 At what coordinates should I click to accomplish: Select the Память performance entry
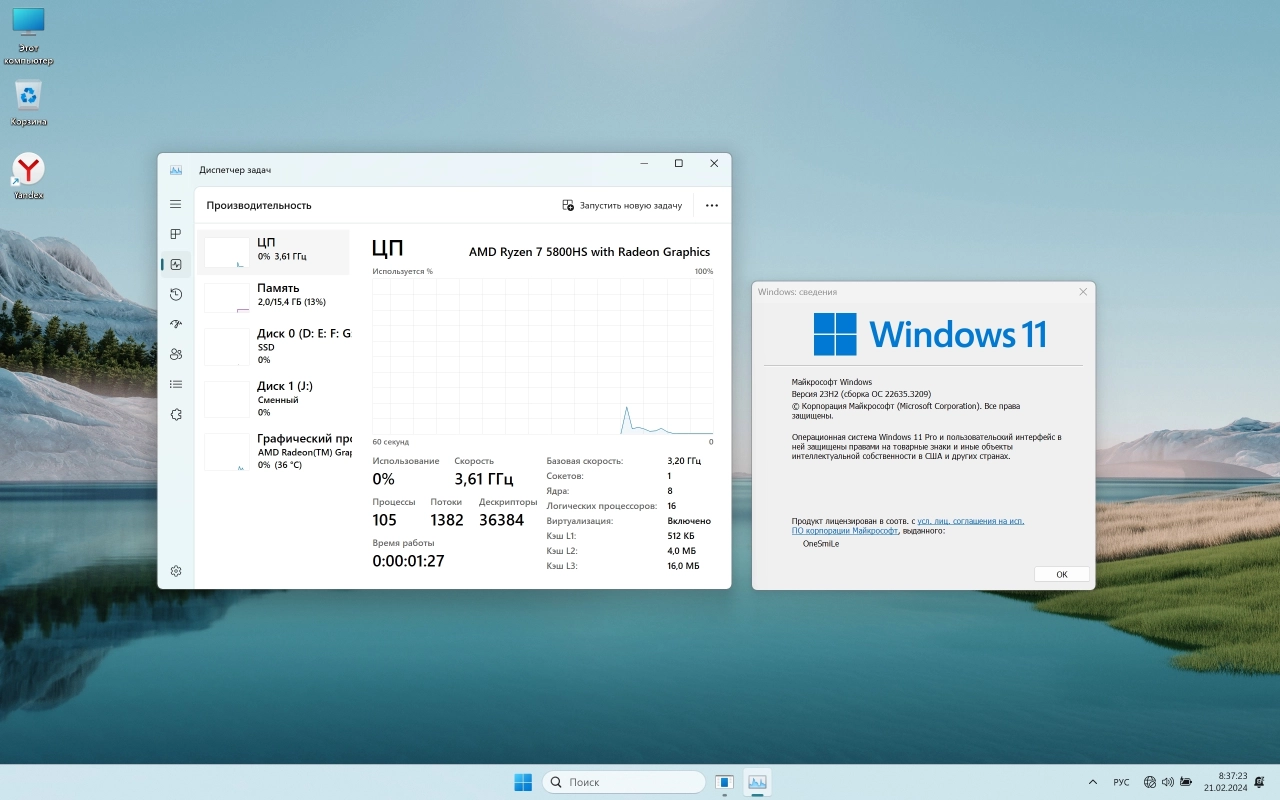click(x=273, y=297)
